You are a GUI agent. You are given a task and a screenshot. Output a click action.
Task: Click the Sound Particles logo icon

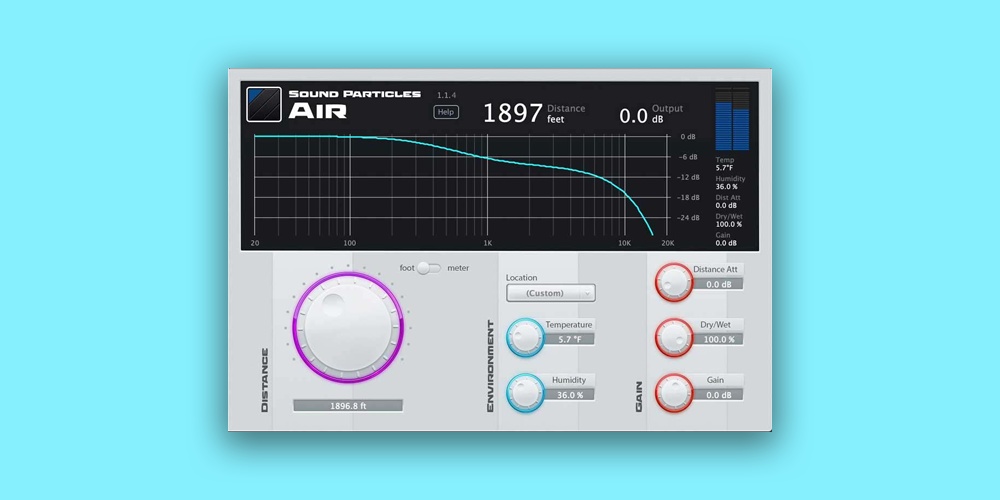pos(264,105)
